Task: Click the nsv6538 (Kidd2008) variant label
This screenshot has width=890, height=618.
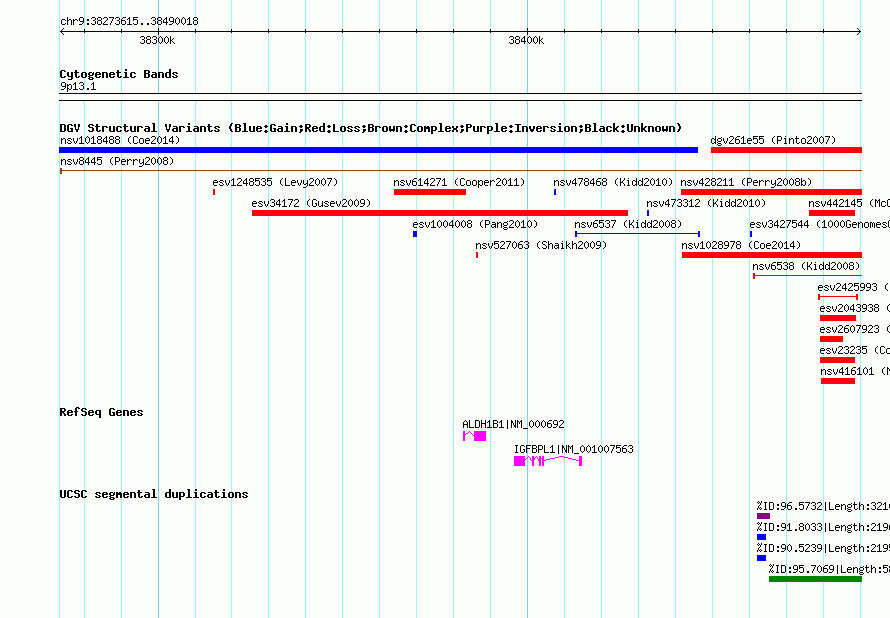Action: pos(806,266)
